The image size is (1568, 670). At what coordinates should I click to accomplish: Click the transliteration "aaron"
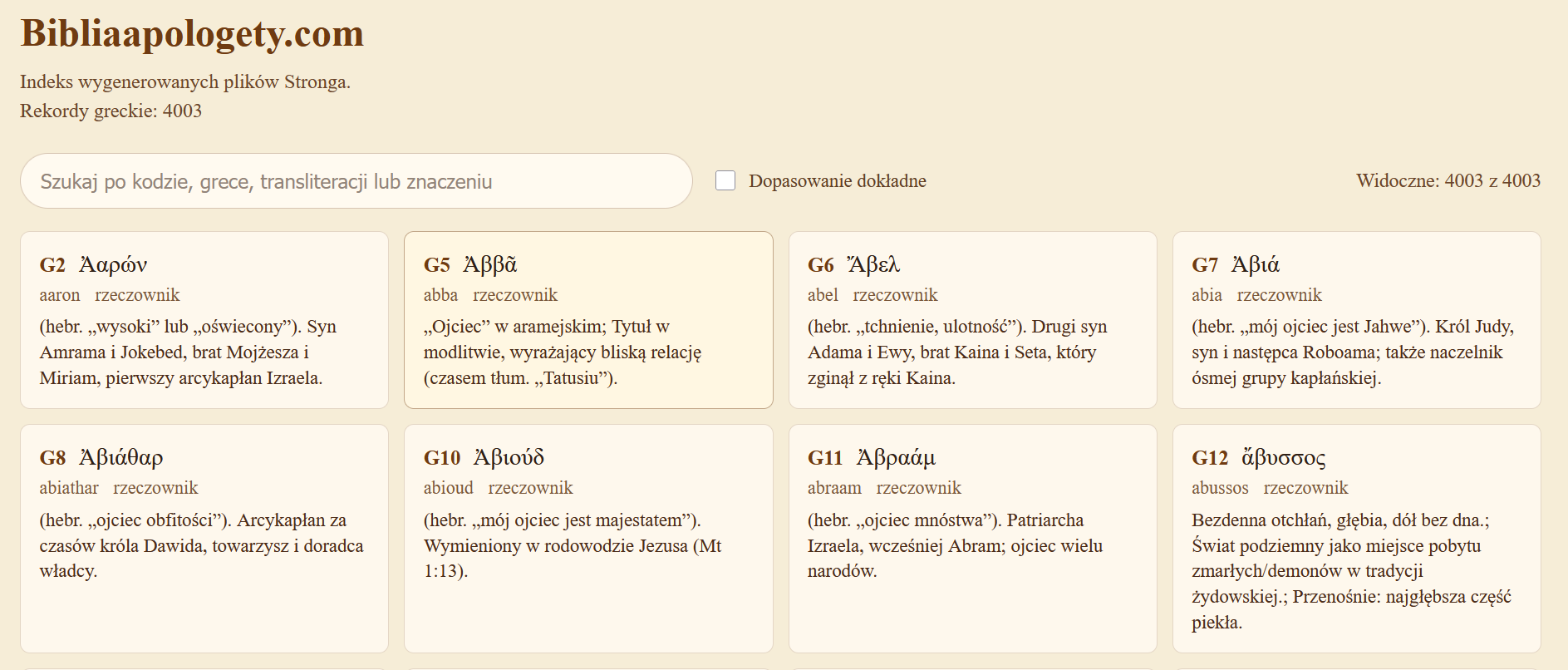pos(60,295)
